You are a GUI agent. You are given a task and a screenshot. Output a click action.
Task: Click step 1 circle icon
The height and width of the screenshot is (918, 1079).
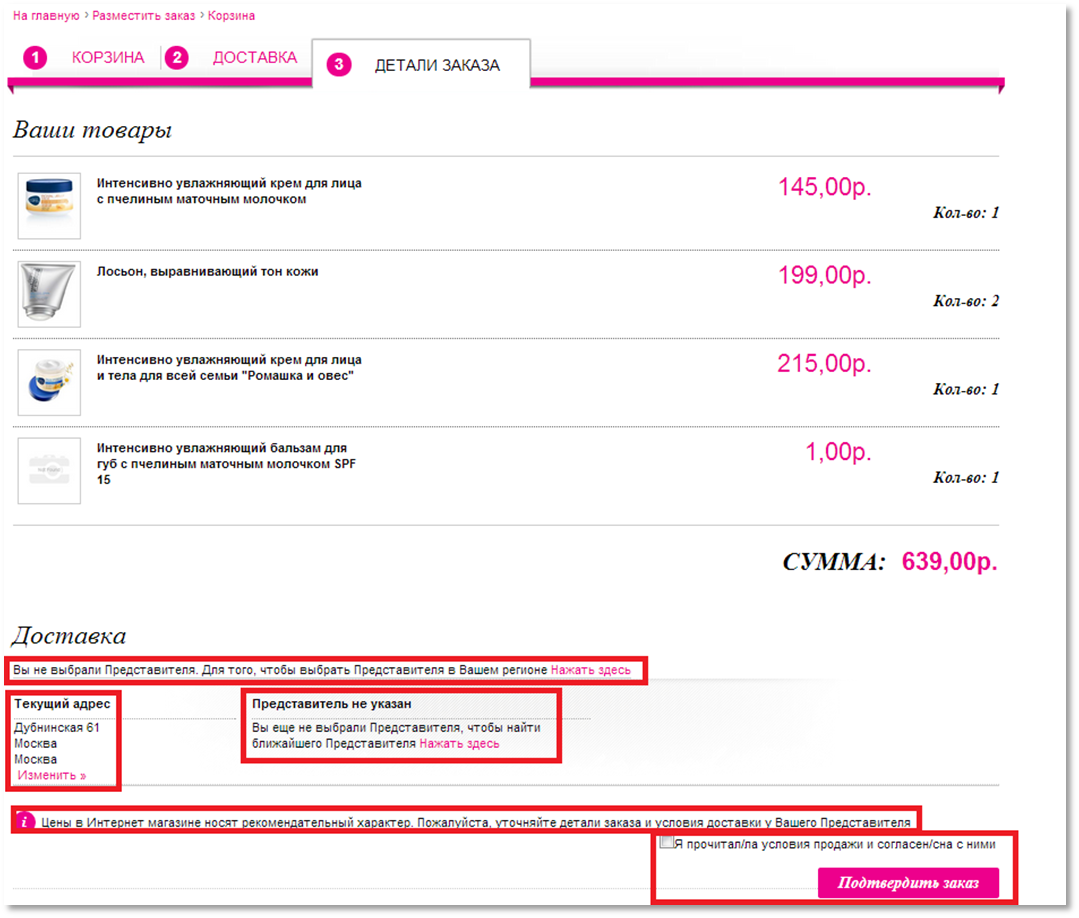coord(35,58)
